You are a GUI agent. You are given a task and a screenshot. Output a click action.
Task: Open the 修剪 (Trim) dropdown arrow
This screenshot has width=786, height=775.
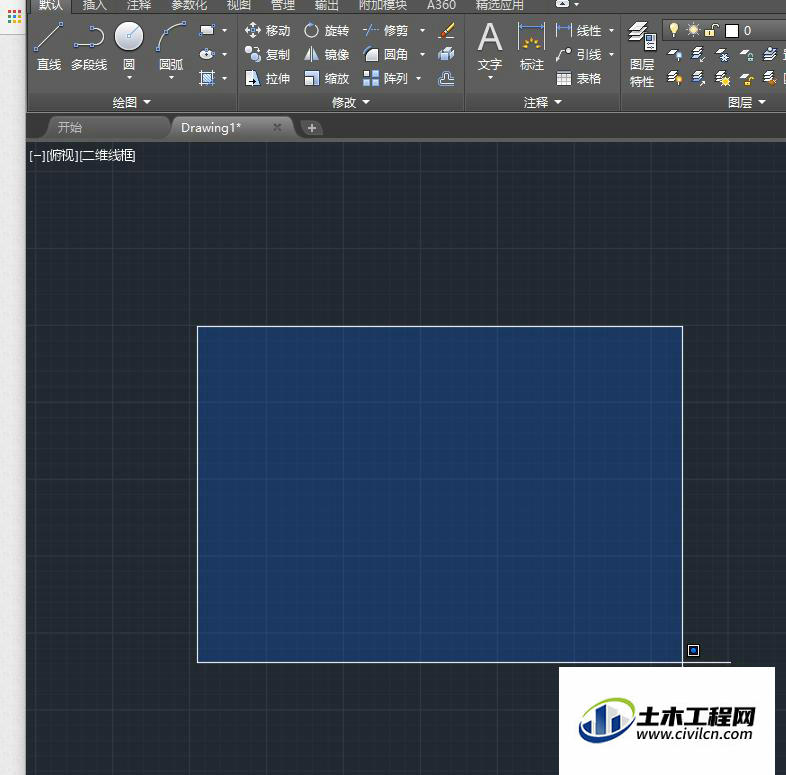[423, 31]
